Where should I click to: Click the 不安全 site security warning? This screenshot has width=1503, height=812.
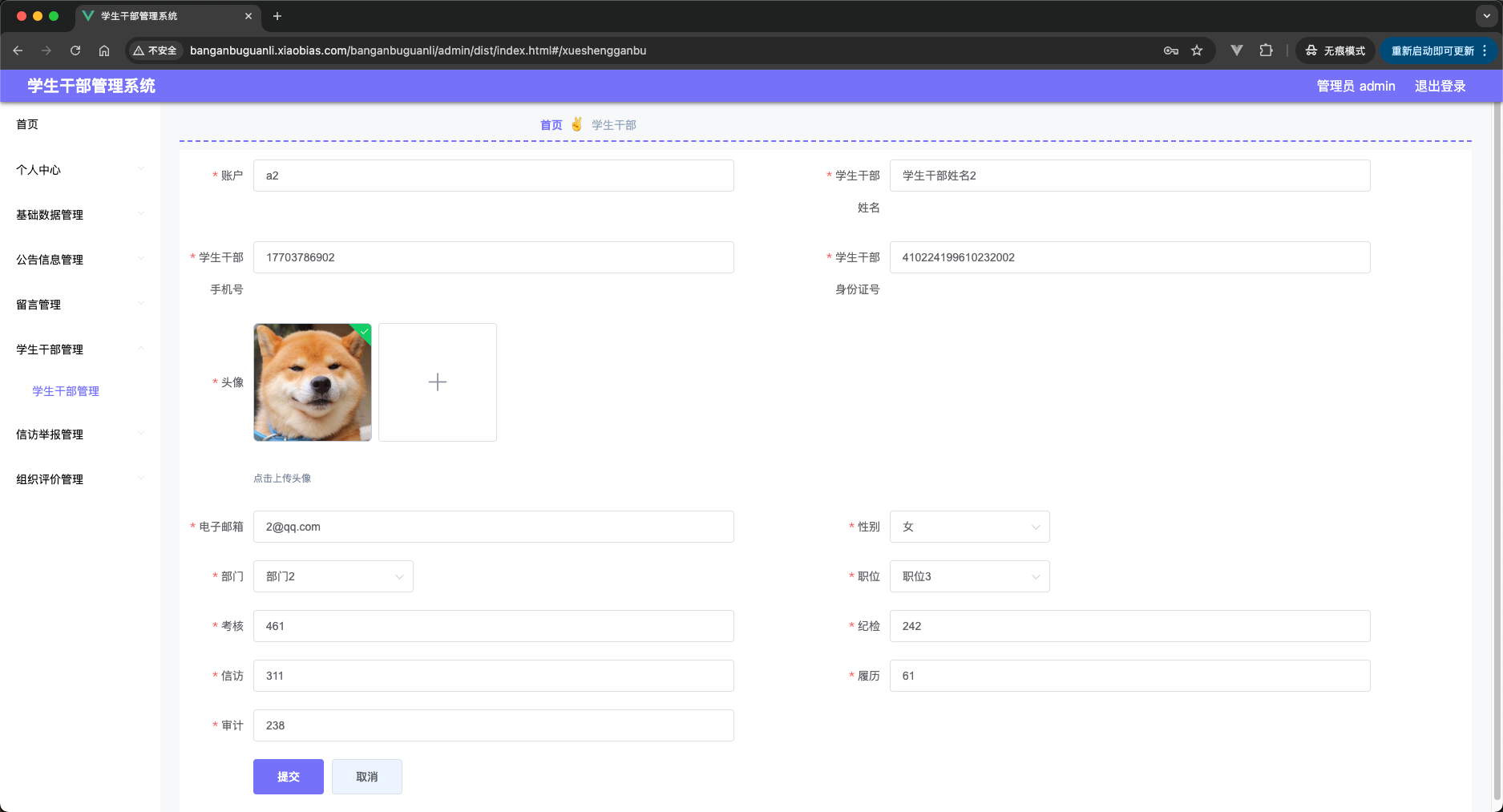pos(155,50)
